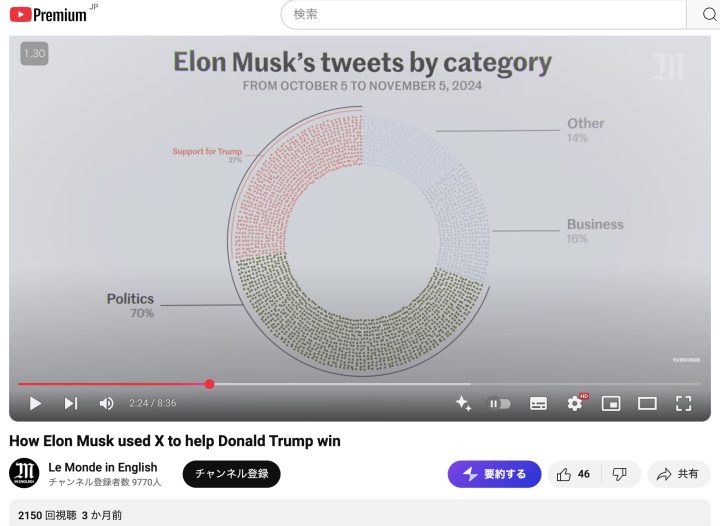Open the 共有 share dialog
The width and height of the screenshot is (720, 526).
pyautogui.click(x=678, y=474)
